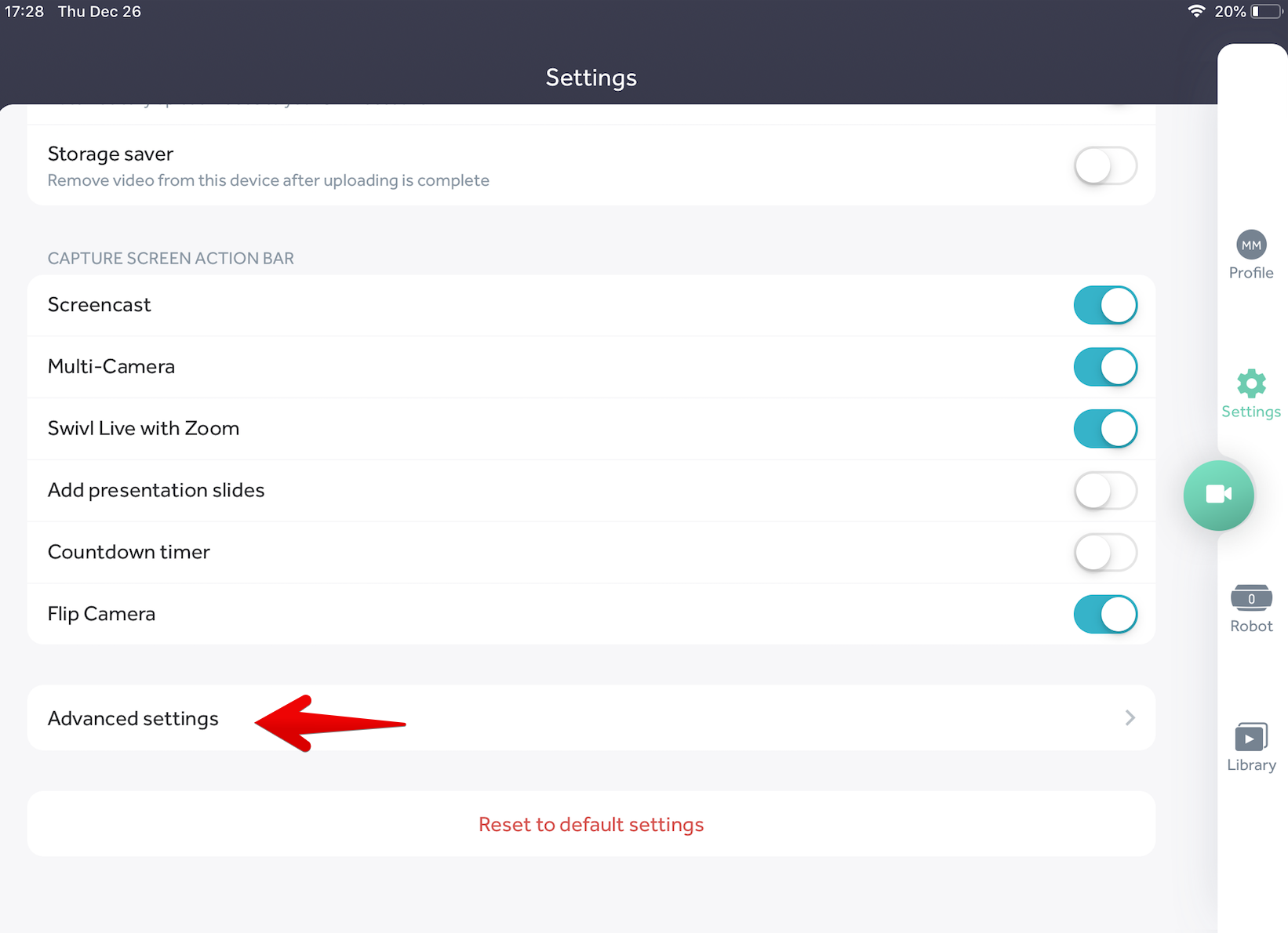The width and height of the screenshot is (1288, 933).
Task: Expand Advanced settings via chevron arrow
Action: point(1130,718)
